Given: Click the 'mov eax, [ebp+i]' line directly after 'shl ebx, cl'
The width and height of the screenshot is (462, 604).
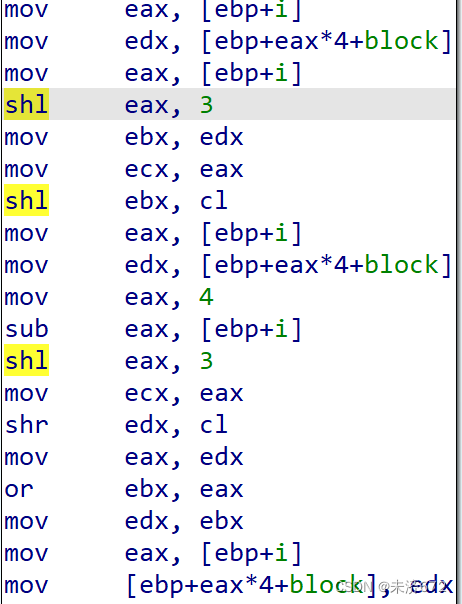Looking at the screenshot, I should pos(153,233).
